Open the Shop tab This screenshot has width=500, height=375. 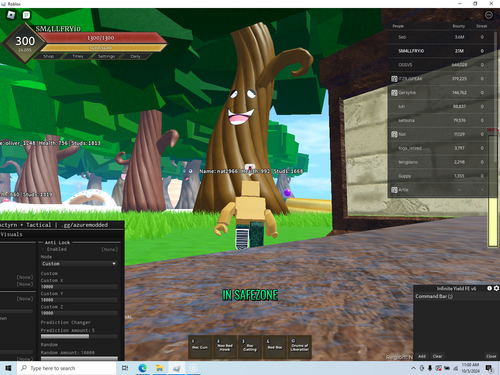pos(48,56)
